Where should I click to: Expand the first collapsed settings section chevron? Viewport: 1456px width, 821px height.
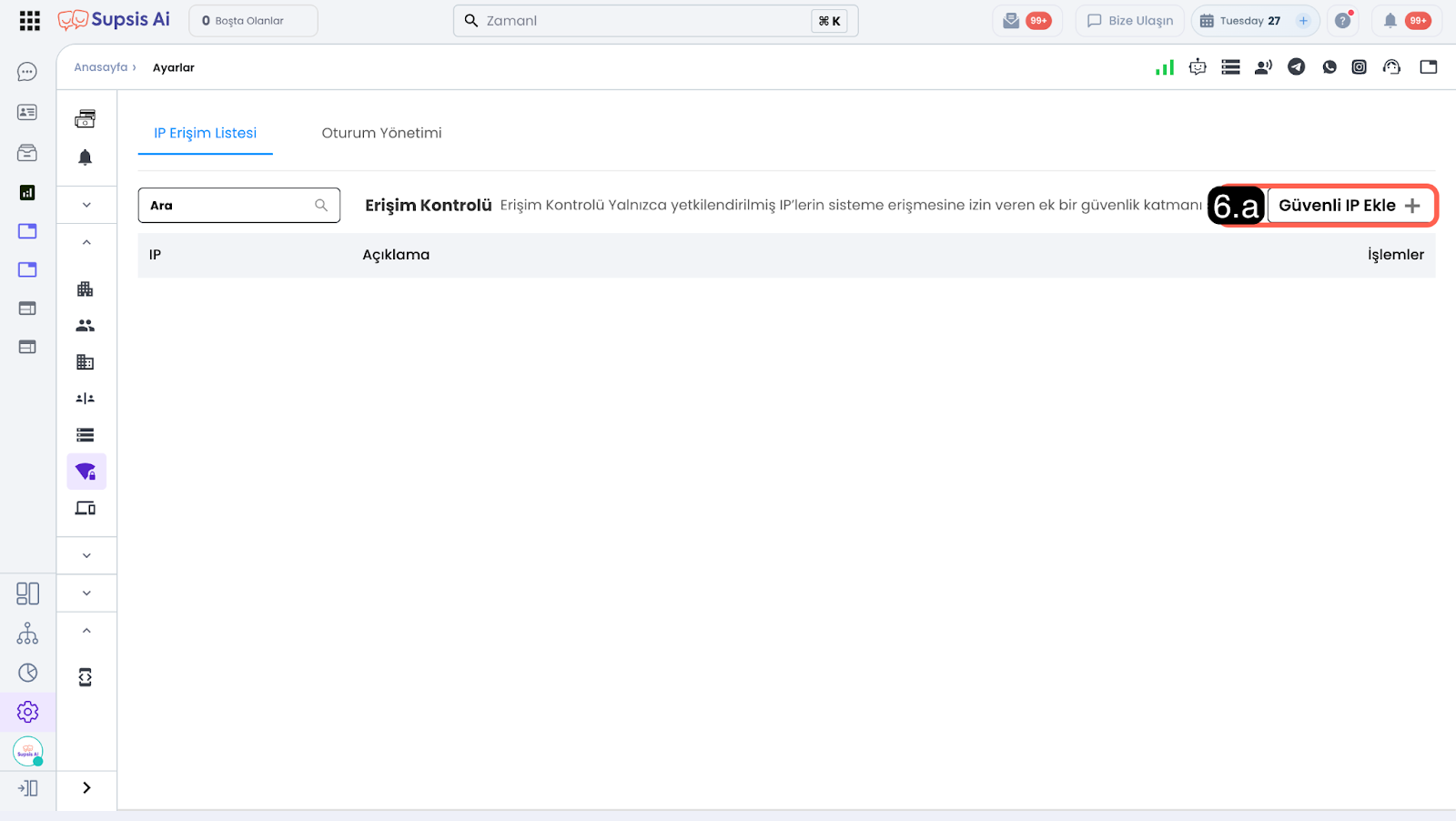pyautogui.click(x=86, y=205)
